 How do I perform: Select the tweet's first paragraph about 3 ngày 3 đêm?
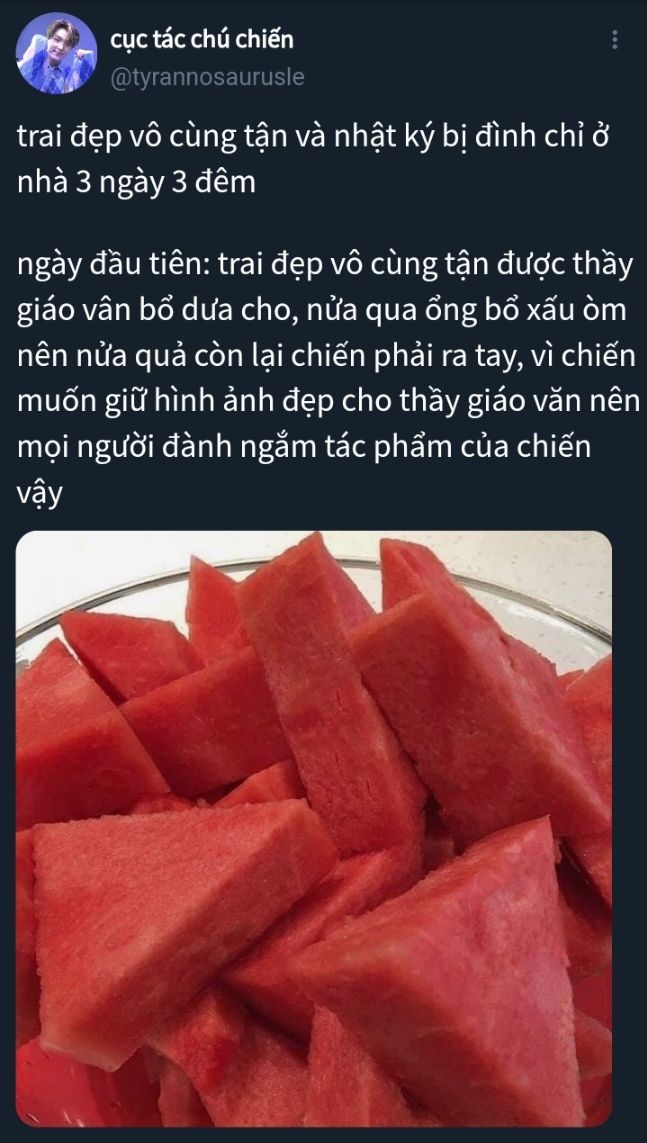point(312,160)
